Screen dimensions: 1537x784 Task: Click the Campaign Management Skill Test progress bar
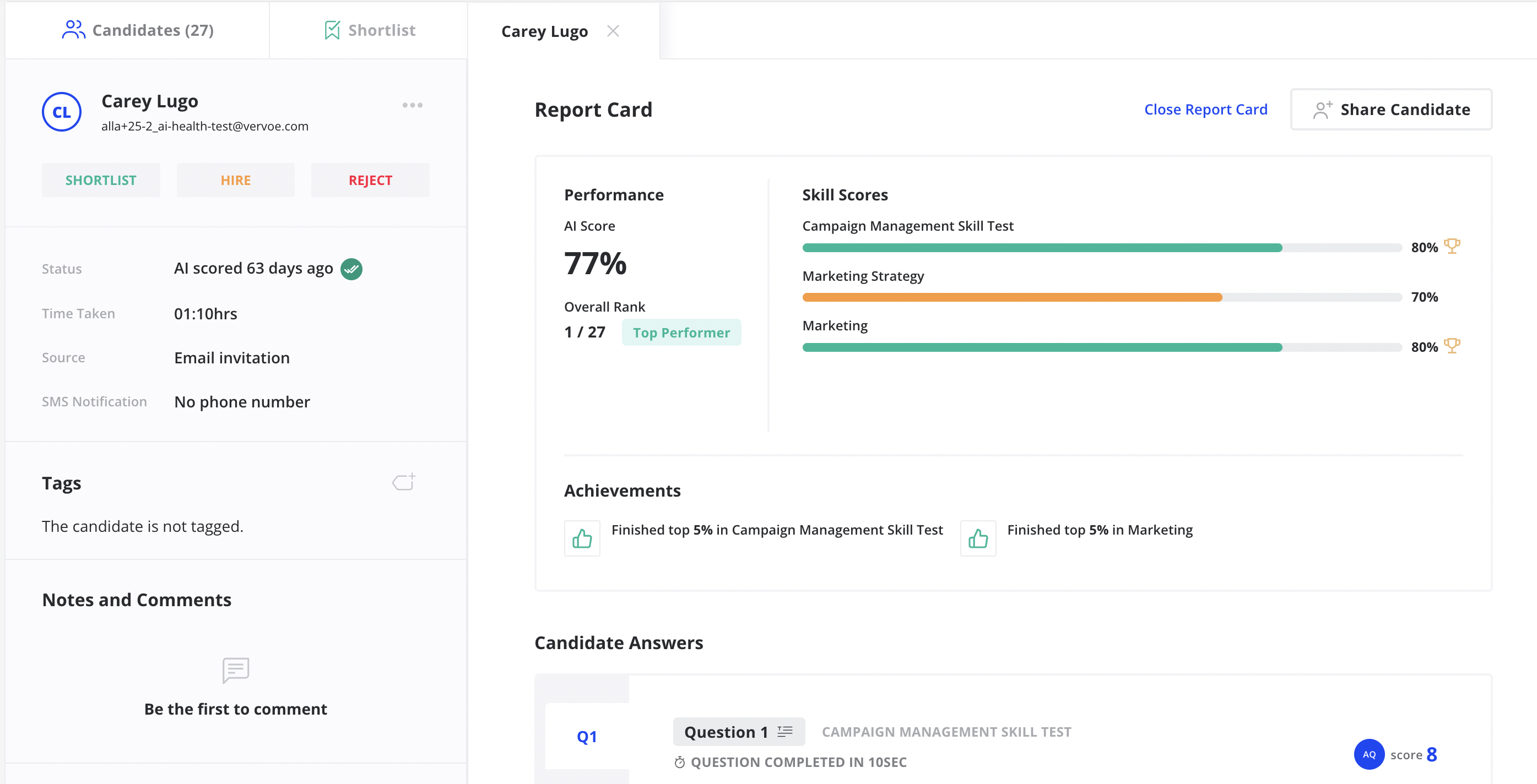point(1101,247)
